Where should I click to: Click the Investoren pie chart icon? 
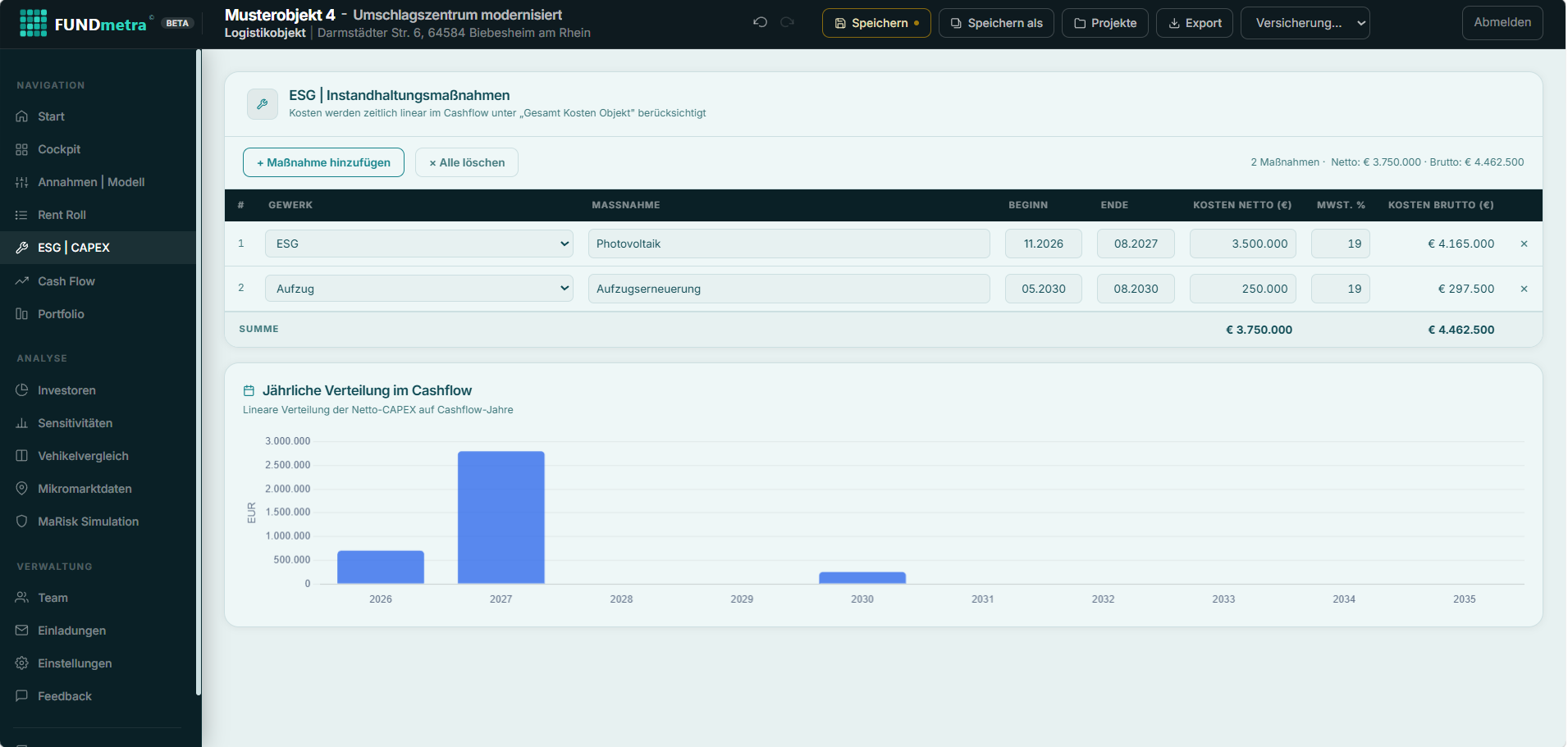pyautogui.click(x=22, y=390)
